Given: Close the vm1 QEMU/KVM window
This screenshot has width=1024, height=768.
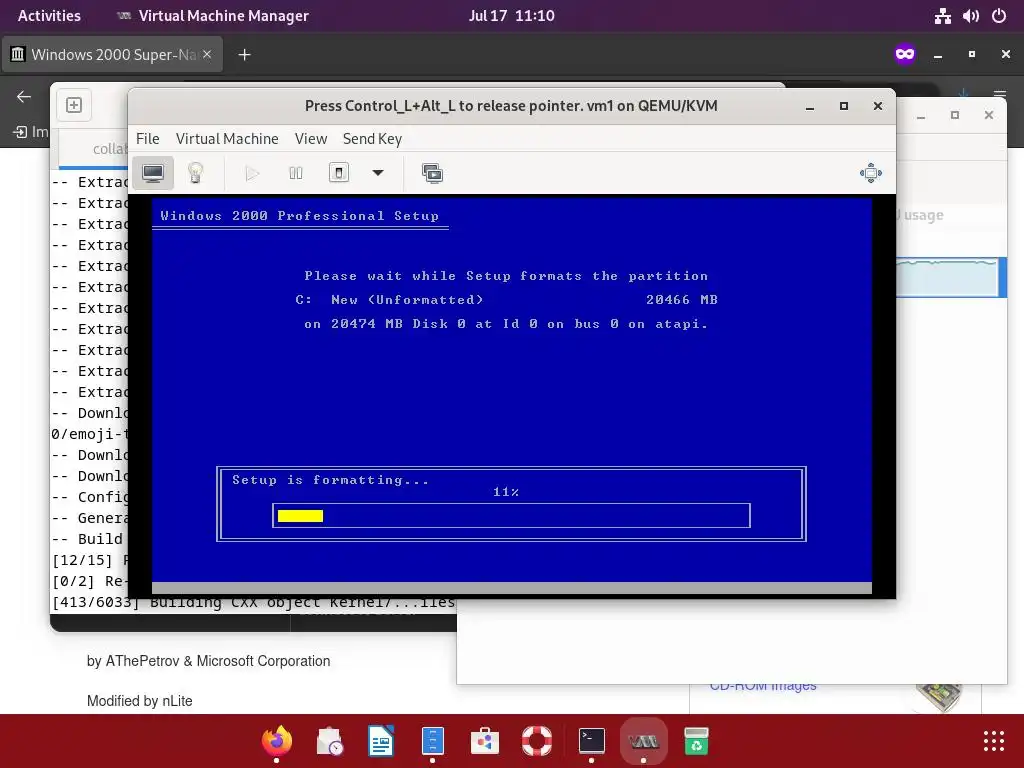Looking at the screenshot, I should pyautogui.click(x=878, y=106).
